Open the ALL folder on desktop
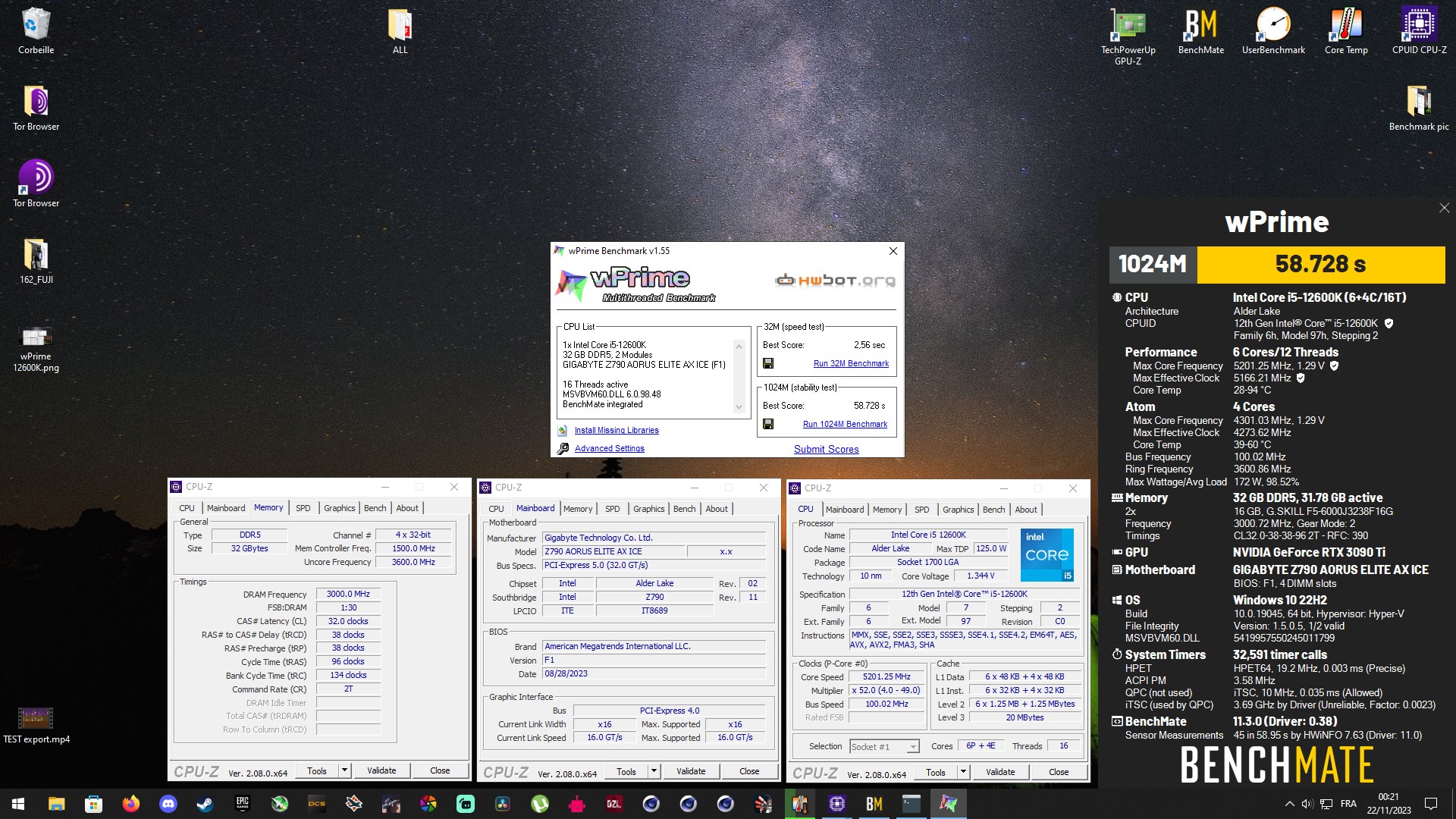1456x819 pixels. pyautogui.click(x=400, y=31)
